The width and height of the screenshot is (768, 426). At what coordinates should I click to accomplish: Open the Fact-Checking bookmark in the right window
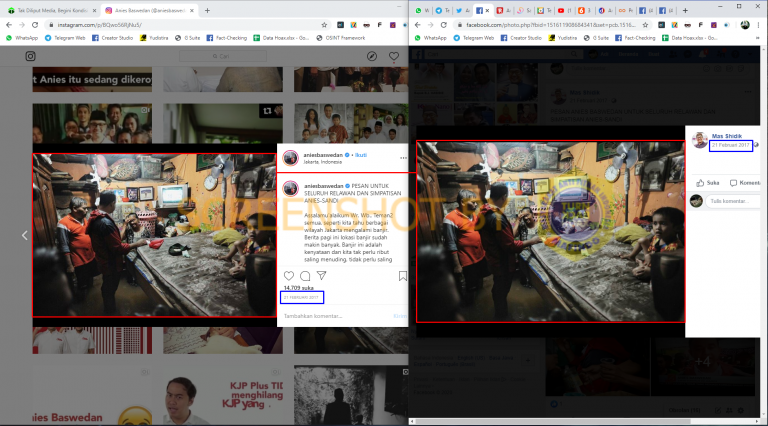coord(635,38)
